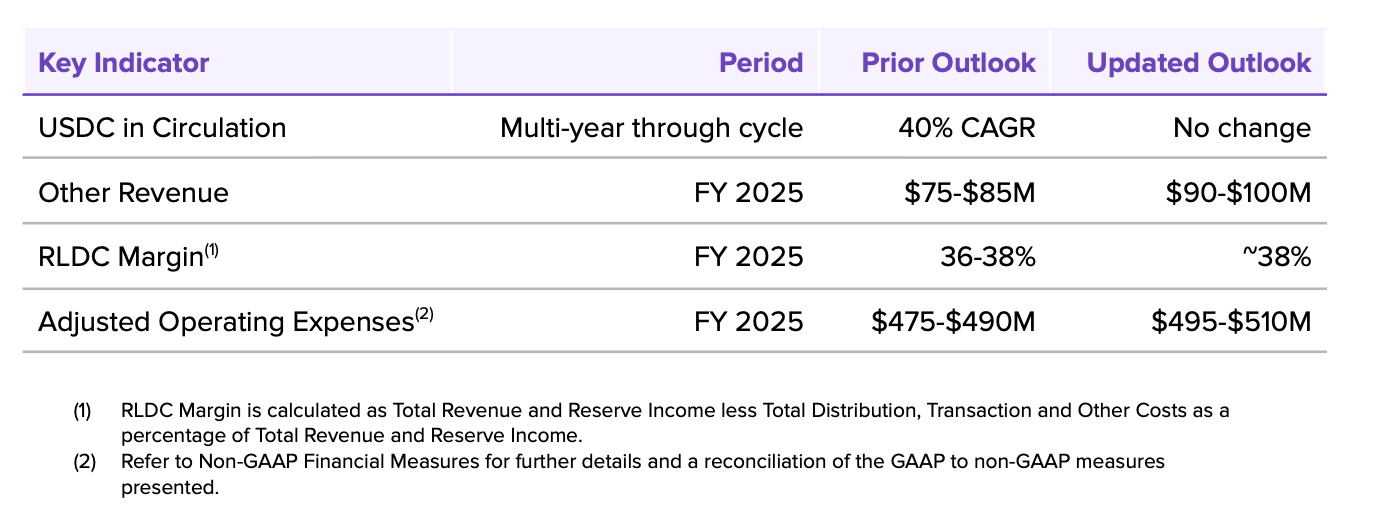This screenshot has height=512, width=1386.
Task: Select the Adjusted Operating Expenses row label
Action: 236,321
